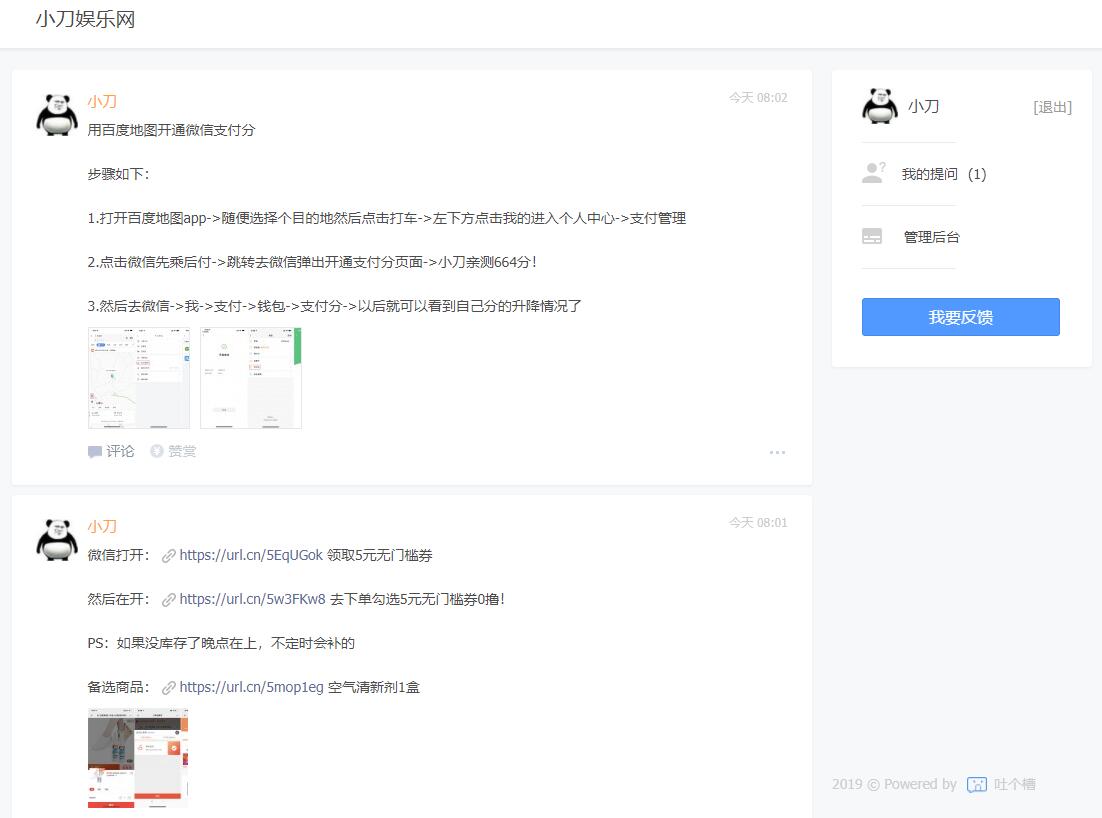The width and height of the screenshot is (1102, 818).
Task: Click the panda avatar of the 08:01 post
Action: point(57,540)
